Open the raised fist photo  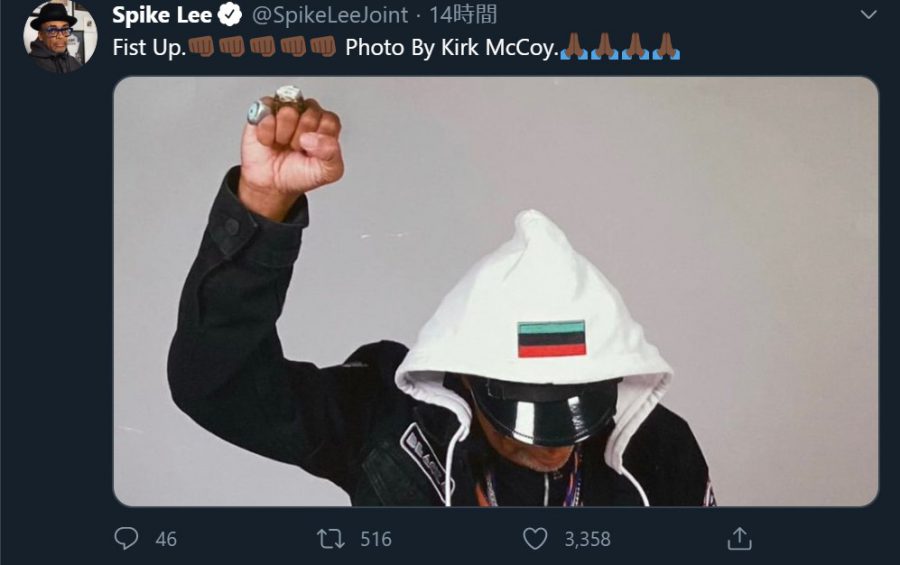pos(496,292)
